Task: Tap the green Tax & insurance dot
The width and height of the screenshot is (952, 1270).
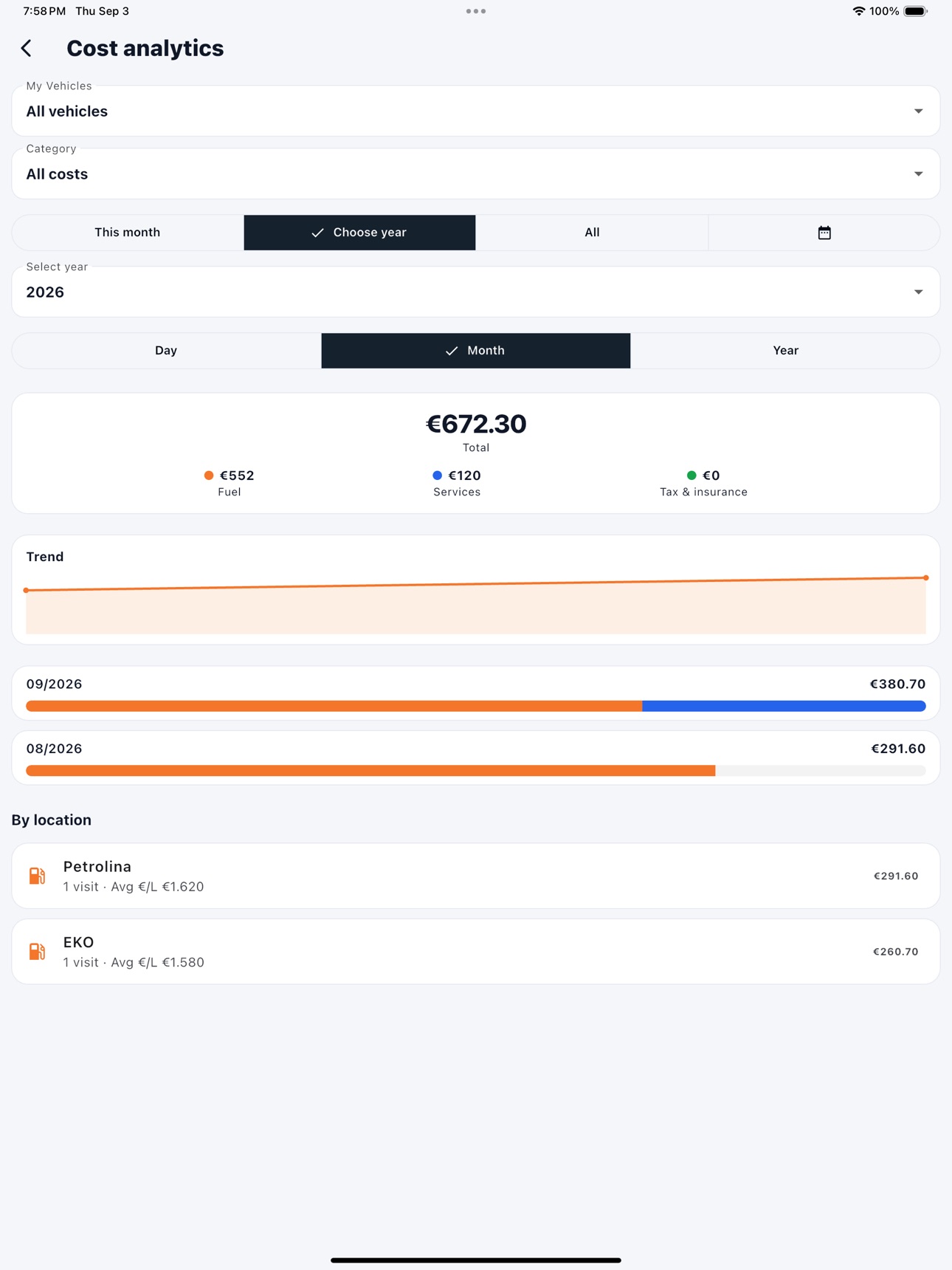Action: click(691, 476)
